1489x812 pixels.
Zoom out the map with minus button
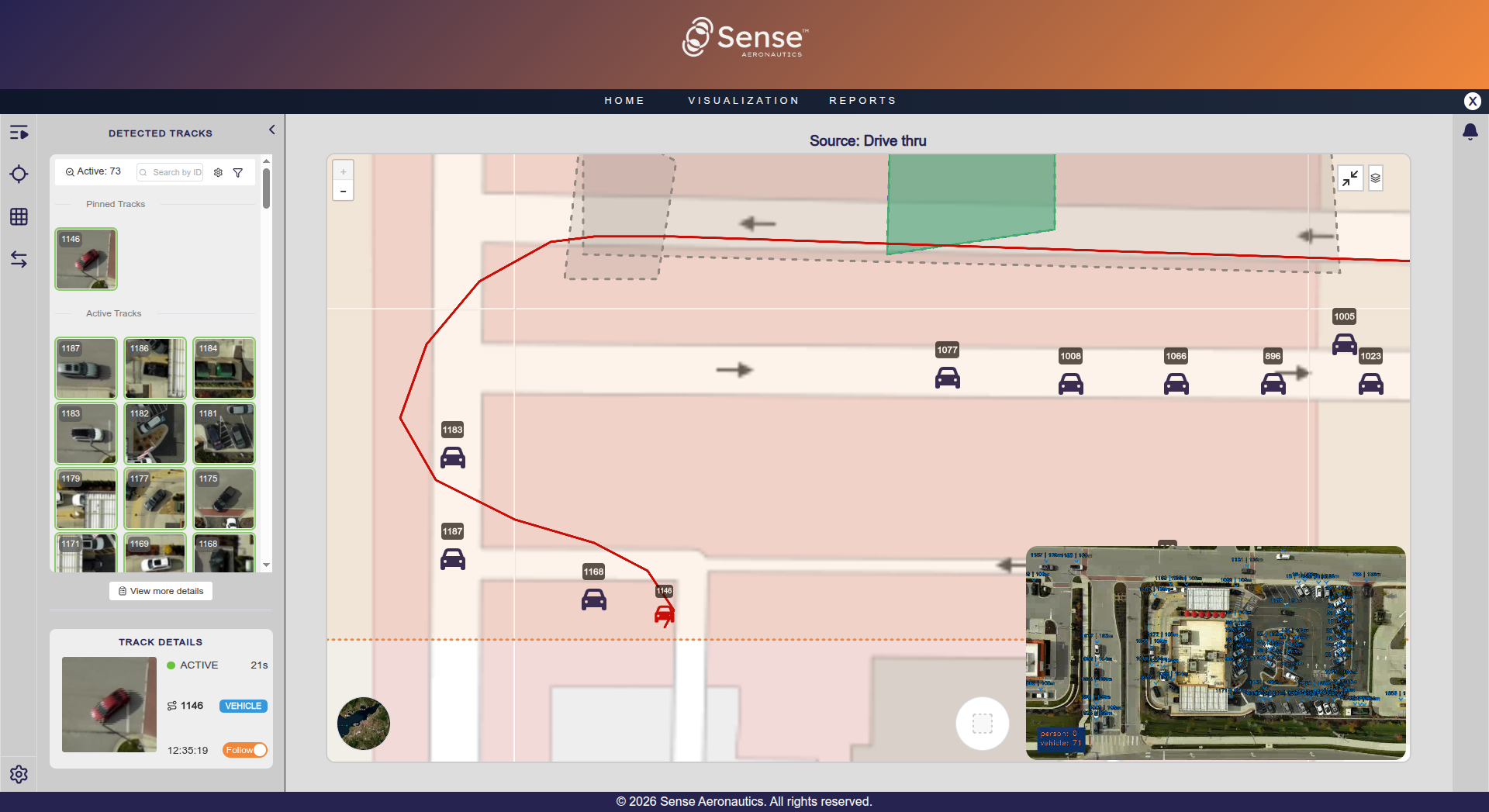coord(344,191)
